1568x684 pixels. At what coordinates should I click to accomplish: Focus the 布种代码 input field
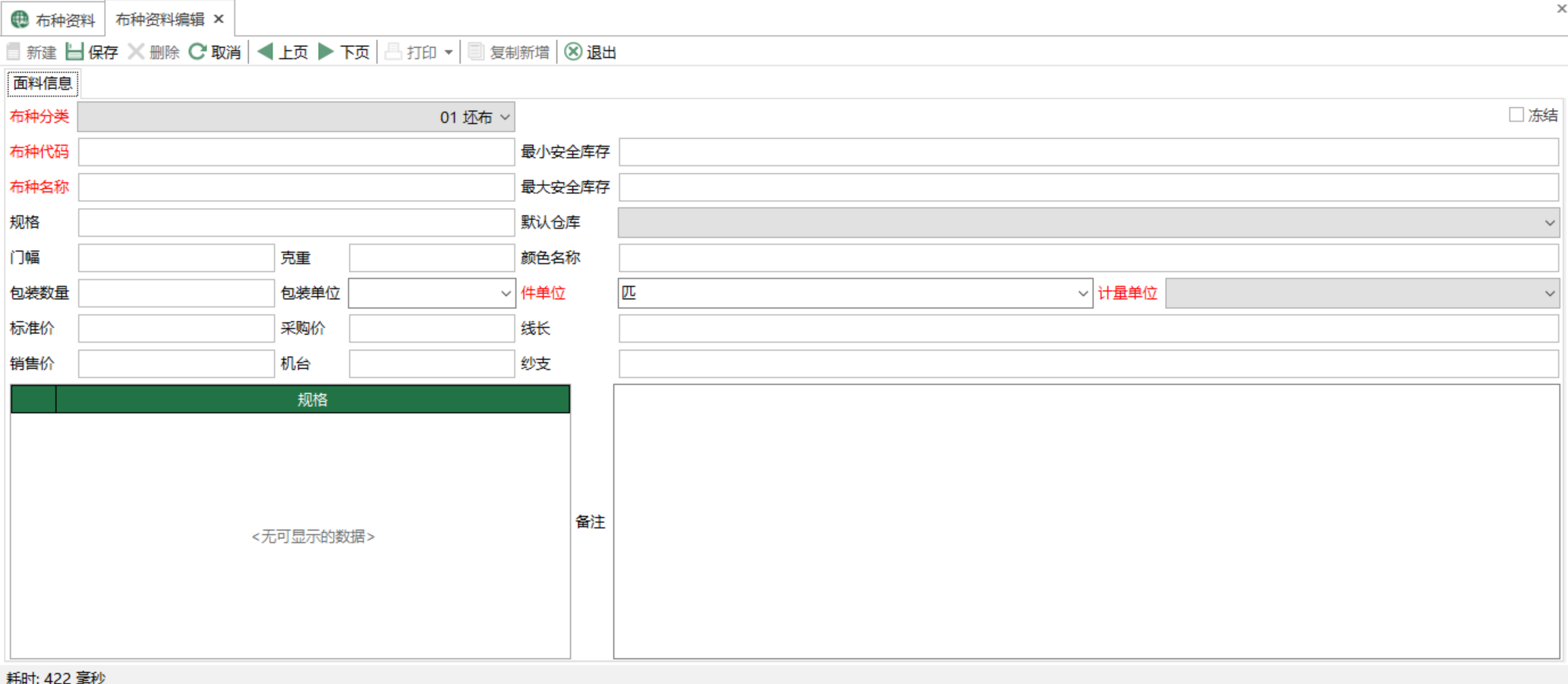(296, 152)
